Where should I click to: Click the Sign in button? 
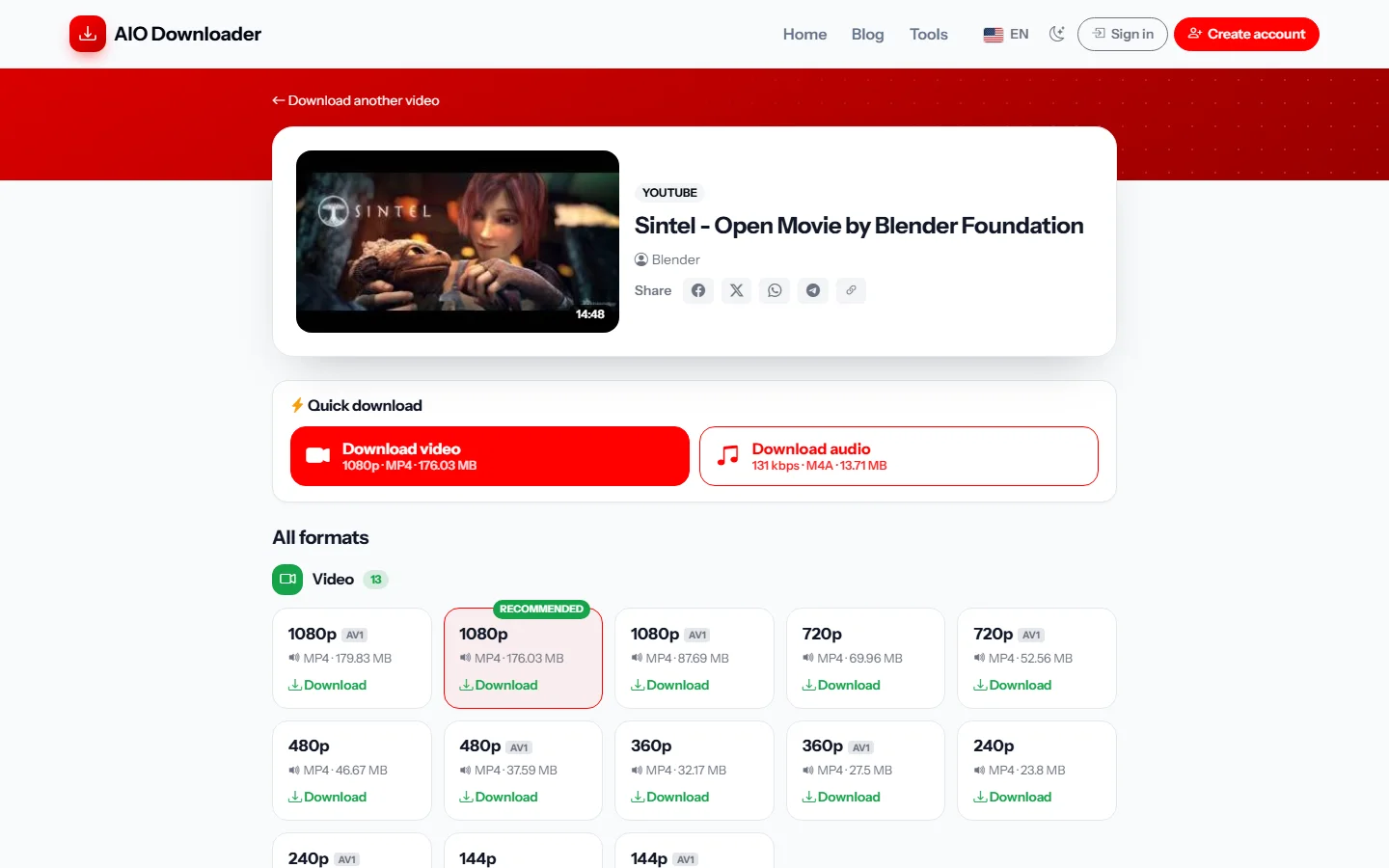pyautogui.click(x=1123, y=34)
